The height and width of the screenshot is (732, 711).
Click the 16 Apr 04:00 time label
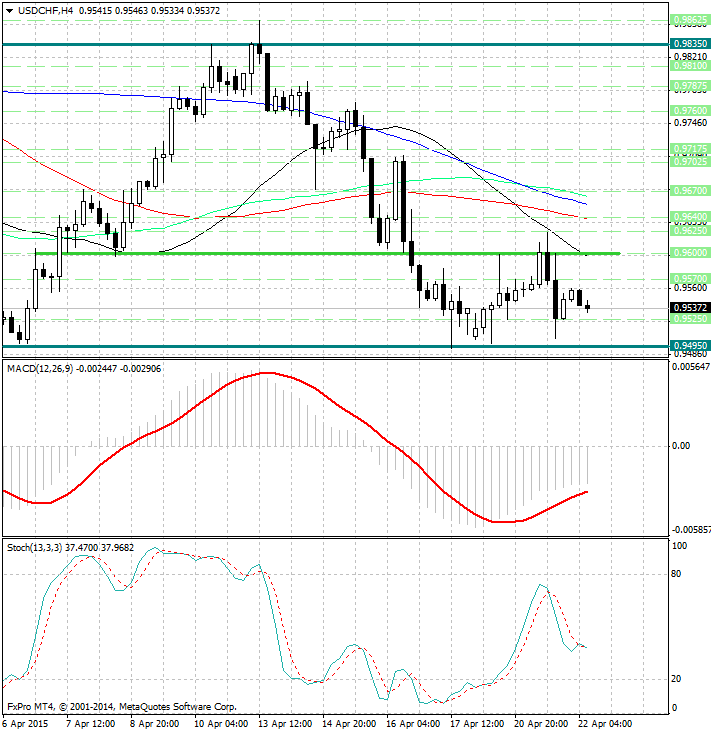pyautogui.click(x=413, y=724)
